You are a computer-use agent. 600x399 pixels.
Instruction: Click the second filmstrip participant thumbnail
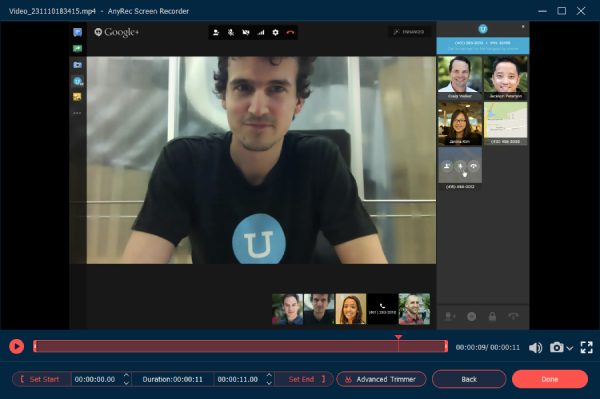[319, 309]
